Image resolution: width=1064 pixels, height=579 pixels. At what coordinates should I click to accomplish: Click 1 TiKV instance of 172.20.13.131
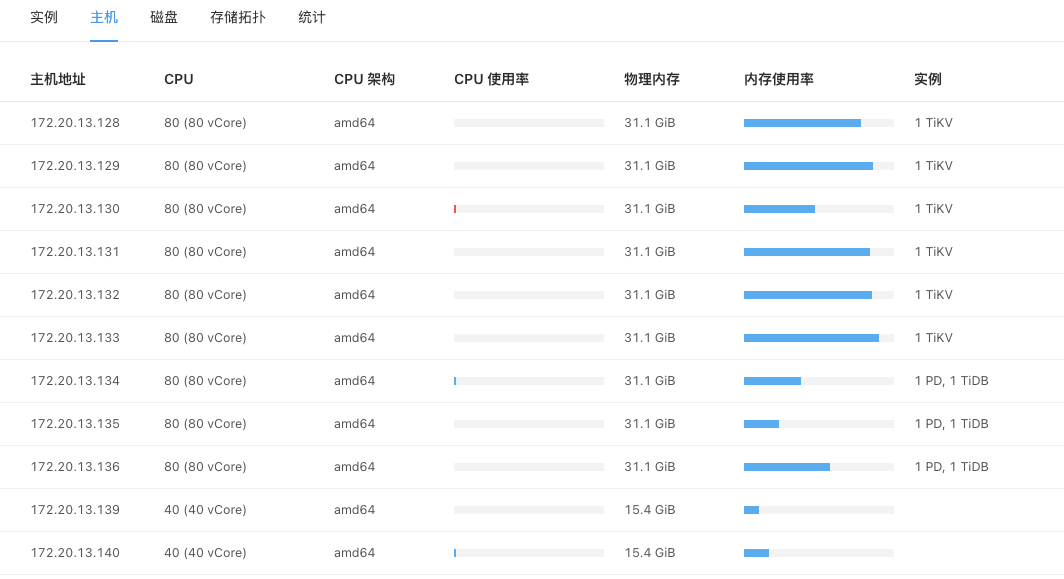pyautogui.click(x=934, y=252)
